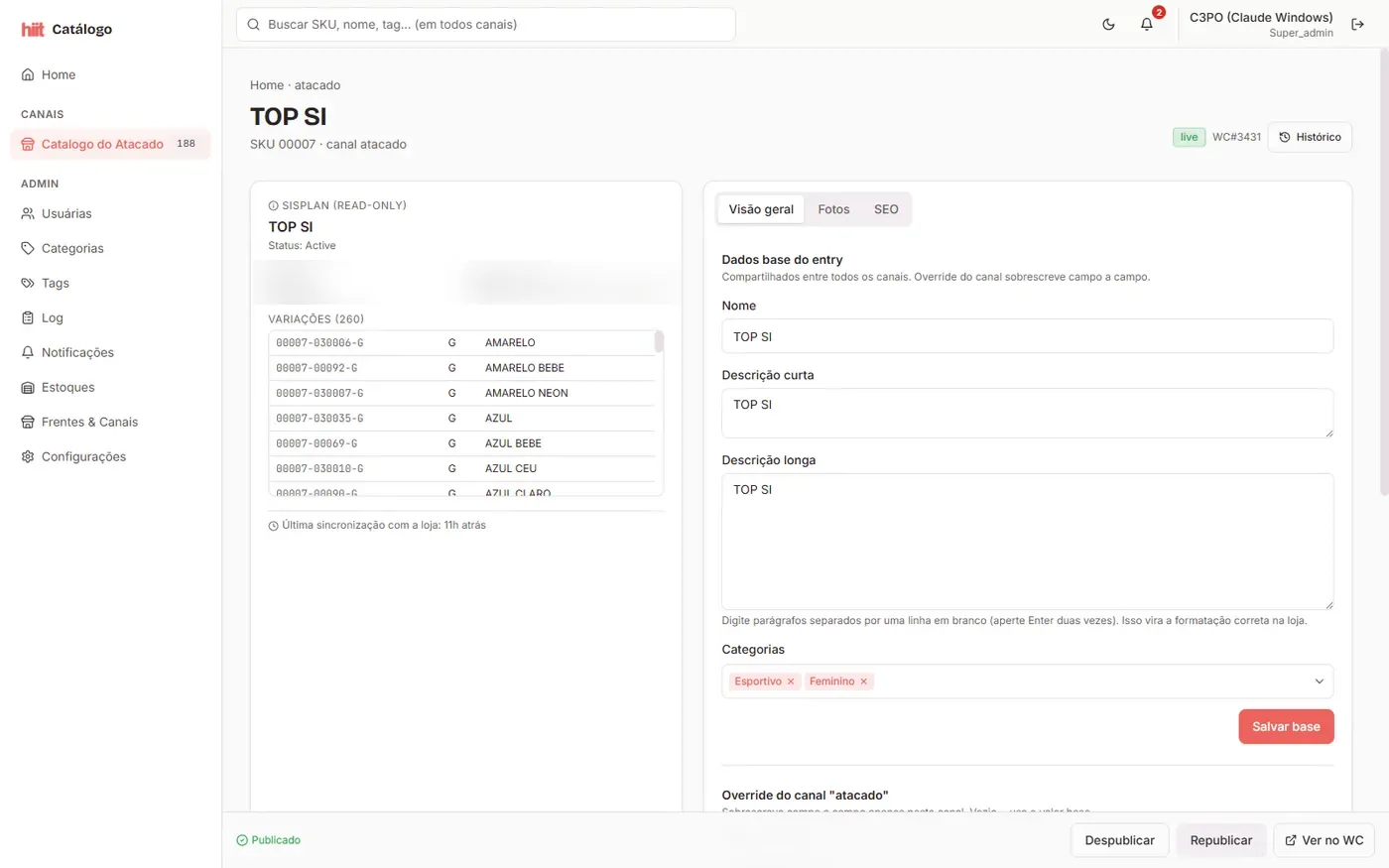1389x868 pixels.
Task: Select variation row 00007-030035-G AZUL
Action: coord(462,419)
